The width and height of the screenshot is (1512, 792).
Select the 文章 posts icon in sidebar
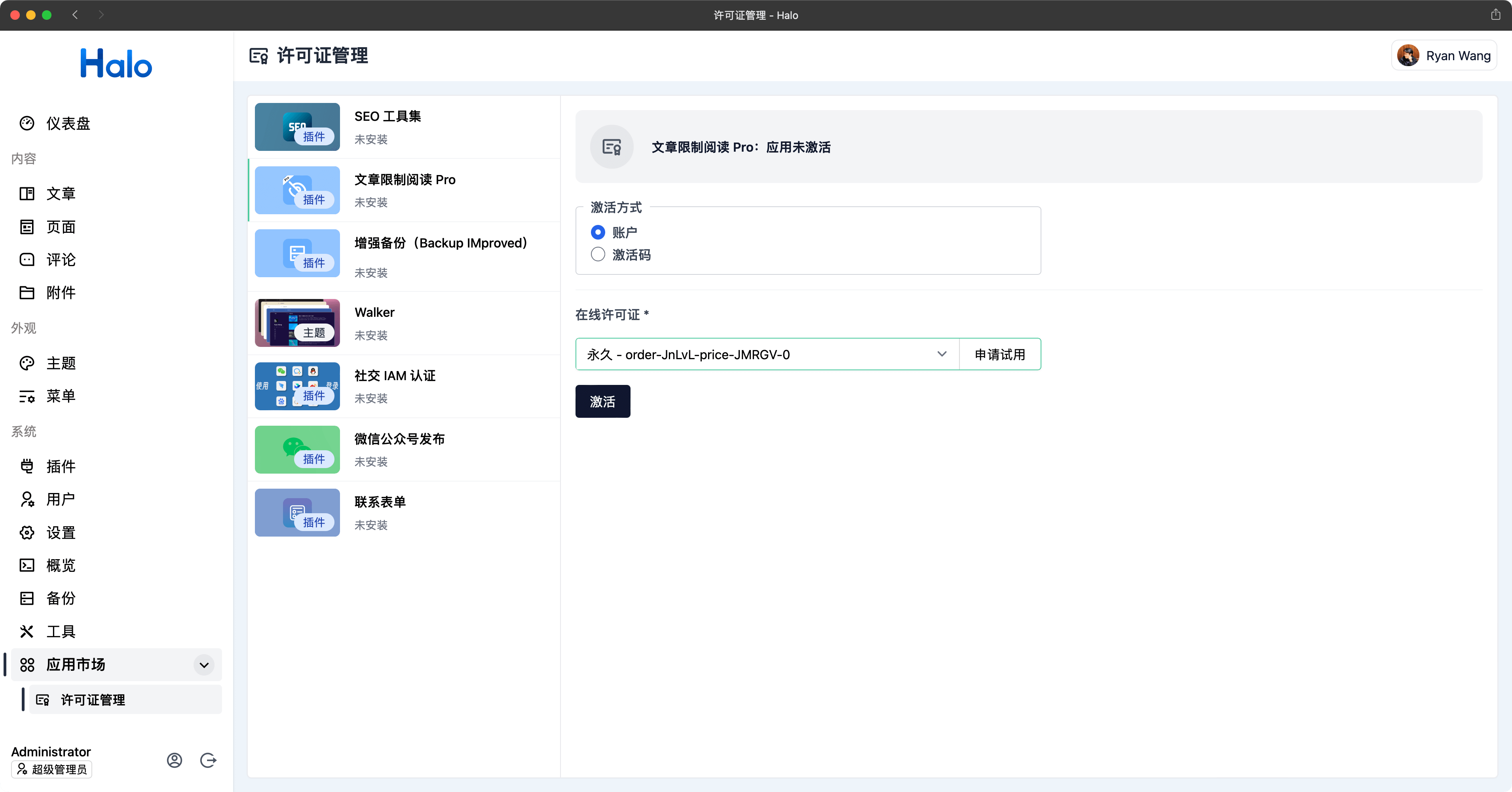pyautogui.click(x=27, y=193)
